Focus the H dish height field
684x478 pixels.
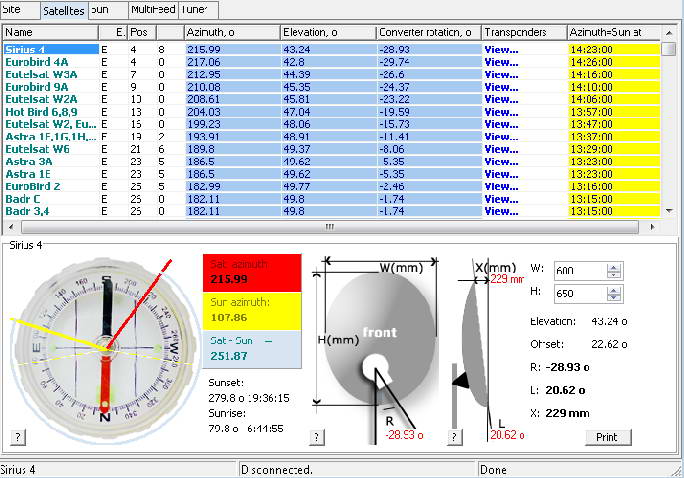pos(580,294)
